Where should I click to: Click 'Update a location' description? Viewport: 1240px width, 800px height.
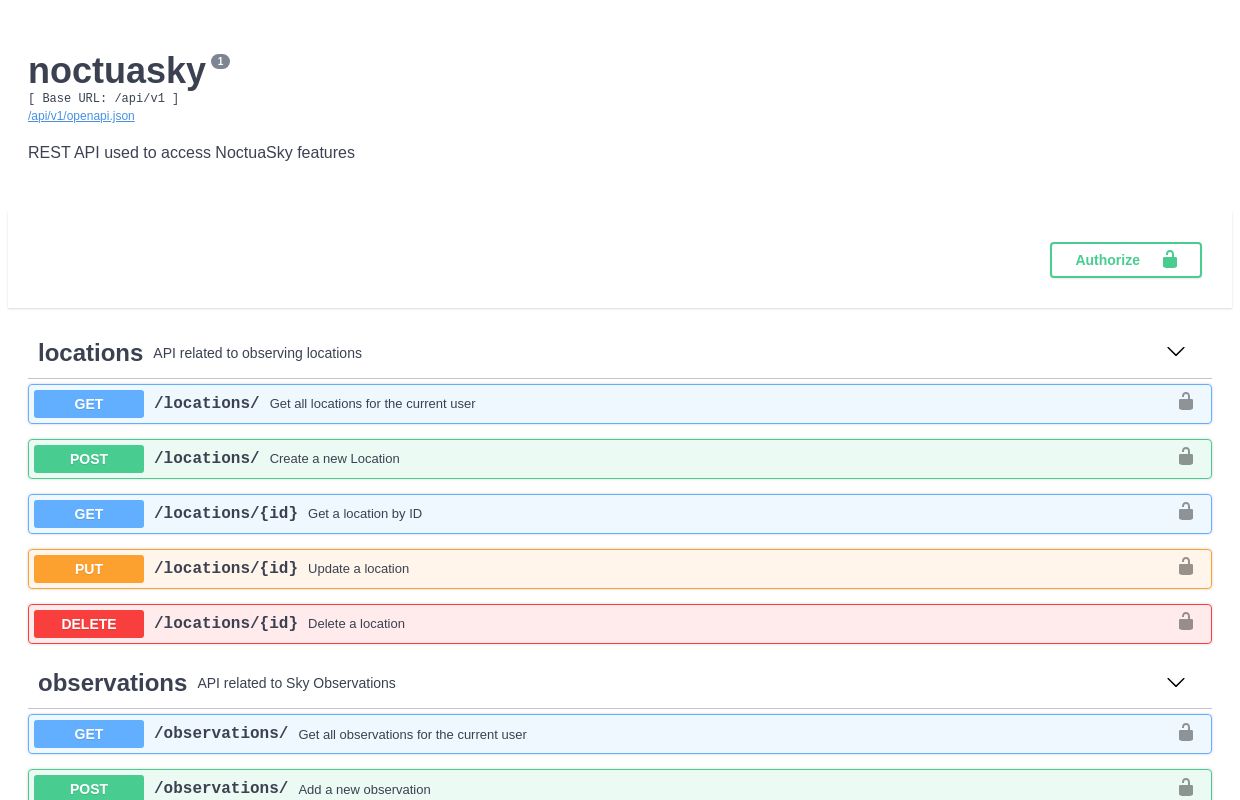coord(358,569)
